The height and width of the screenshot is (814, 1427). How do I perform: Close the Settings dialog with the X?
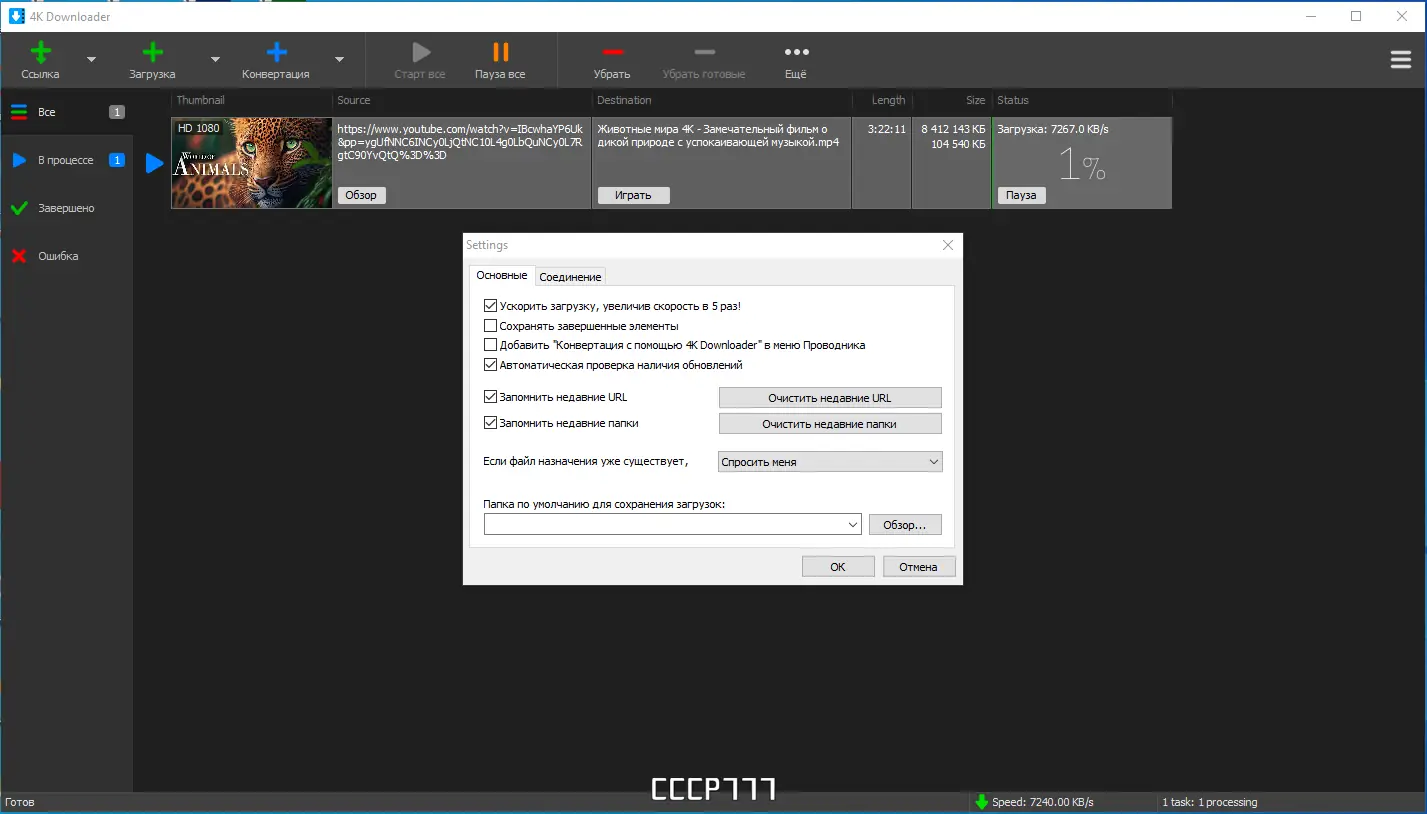pos(948,245)
